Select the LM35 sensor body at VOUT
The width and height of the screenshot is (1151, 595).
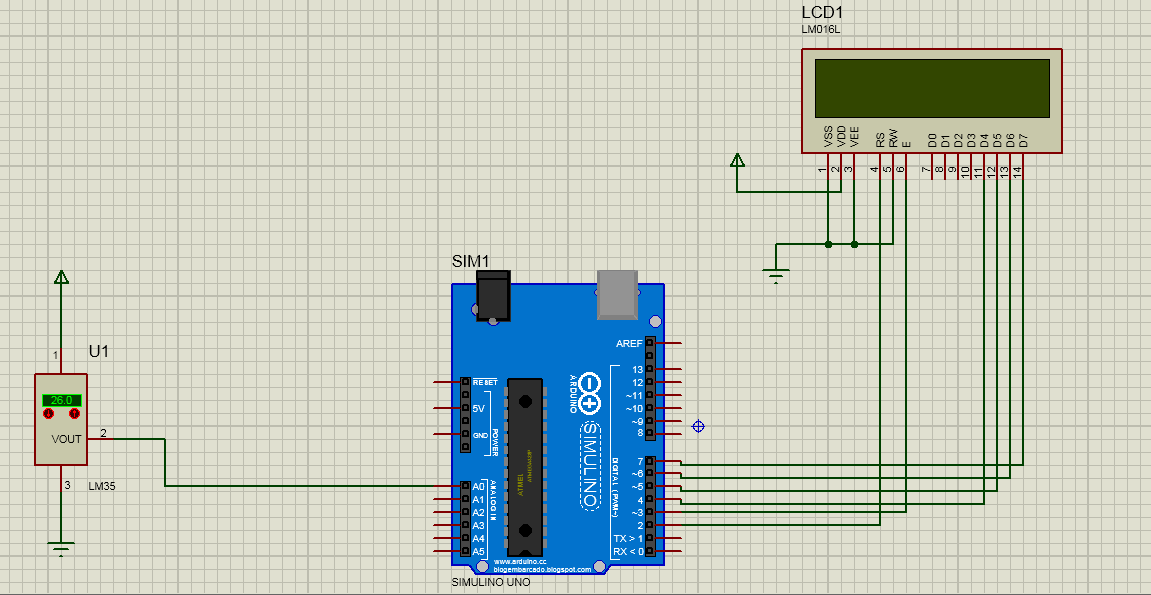pos(61,419)
